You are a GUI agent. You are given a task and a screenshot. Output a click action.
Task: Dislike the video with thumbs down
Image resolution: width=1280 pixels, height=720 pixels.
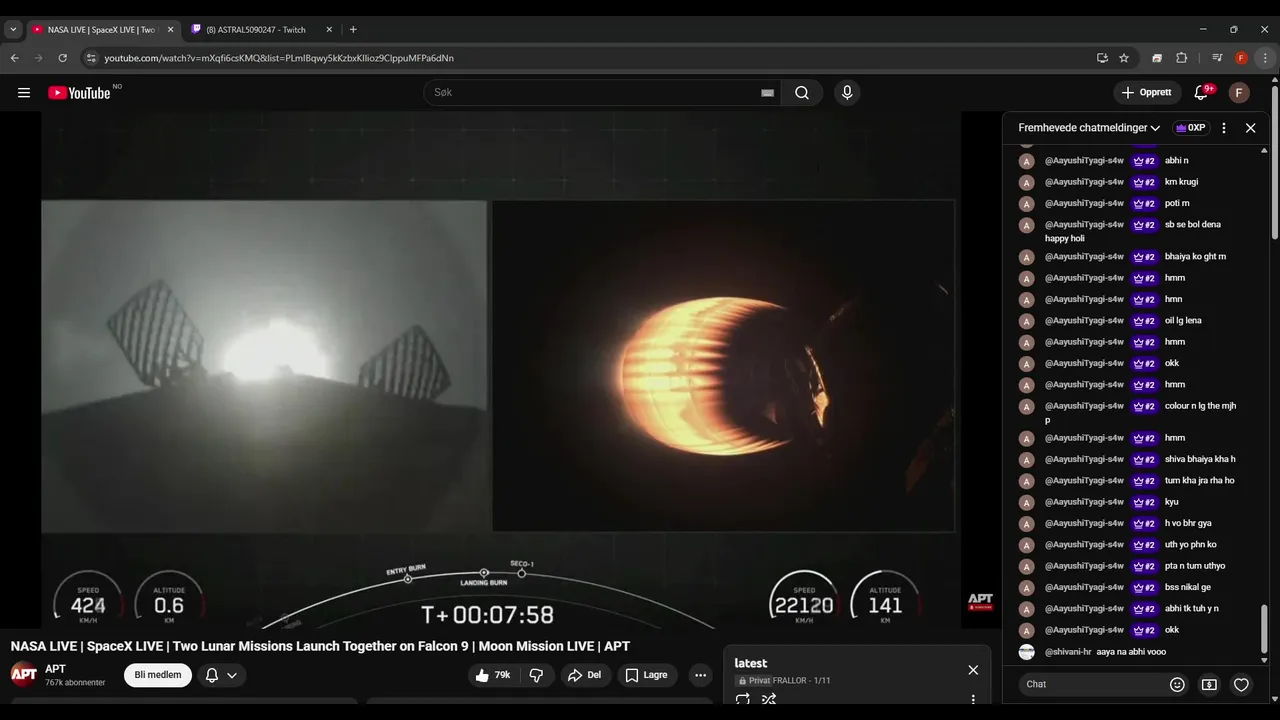tap(536, 675)
